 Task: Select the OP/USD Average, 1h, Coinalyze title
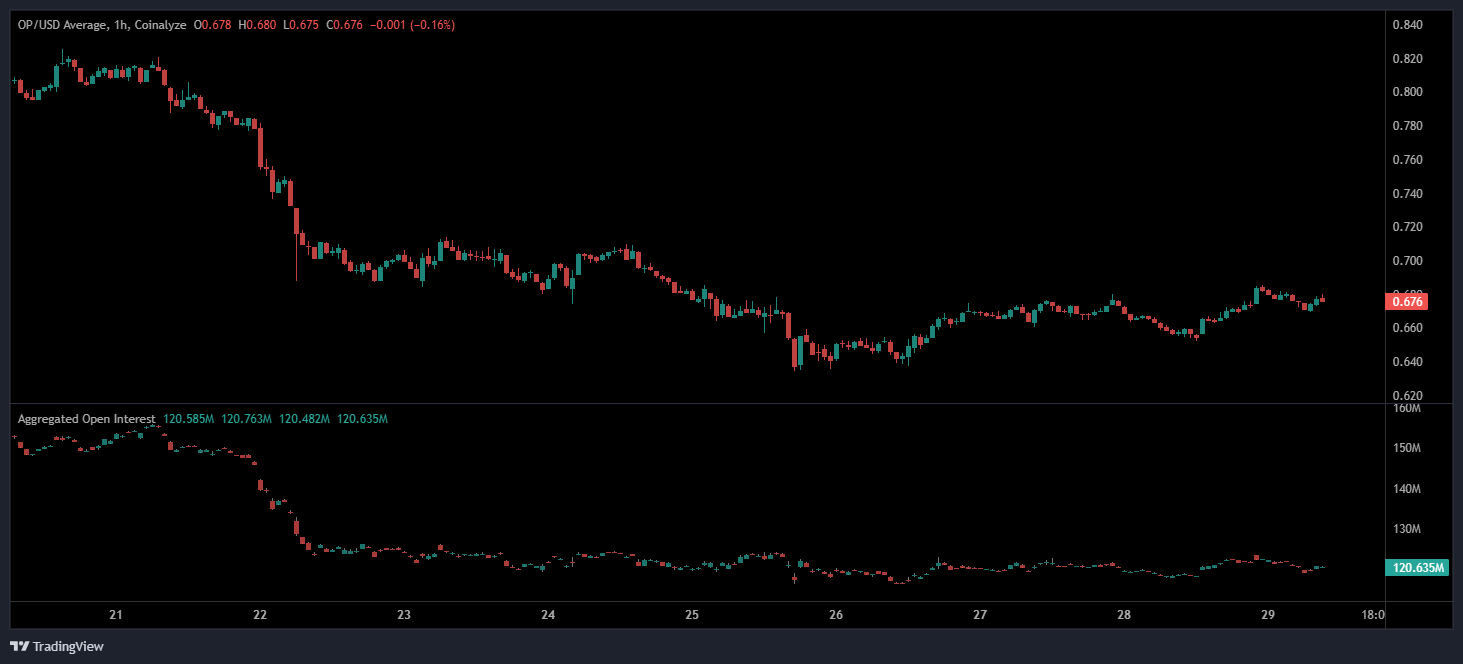pos(102,25)
